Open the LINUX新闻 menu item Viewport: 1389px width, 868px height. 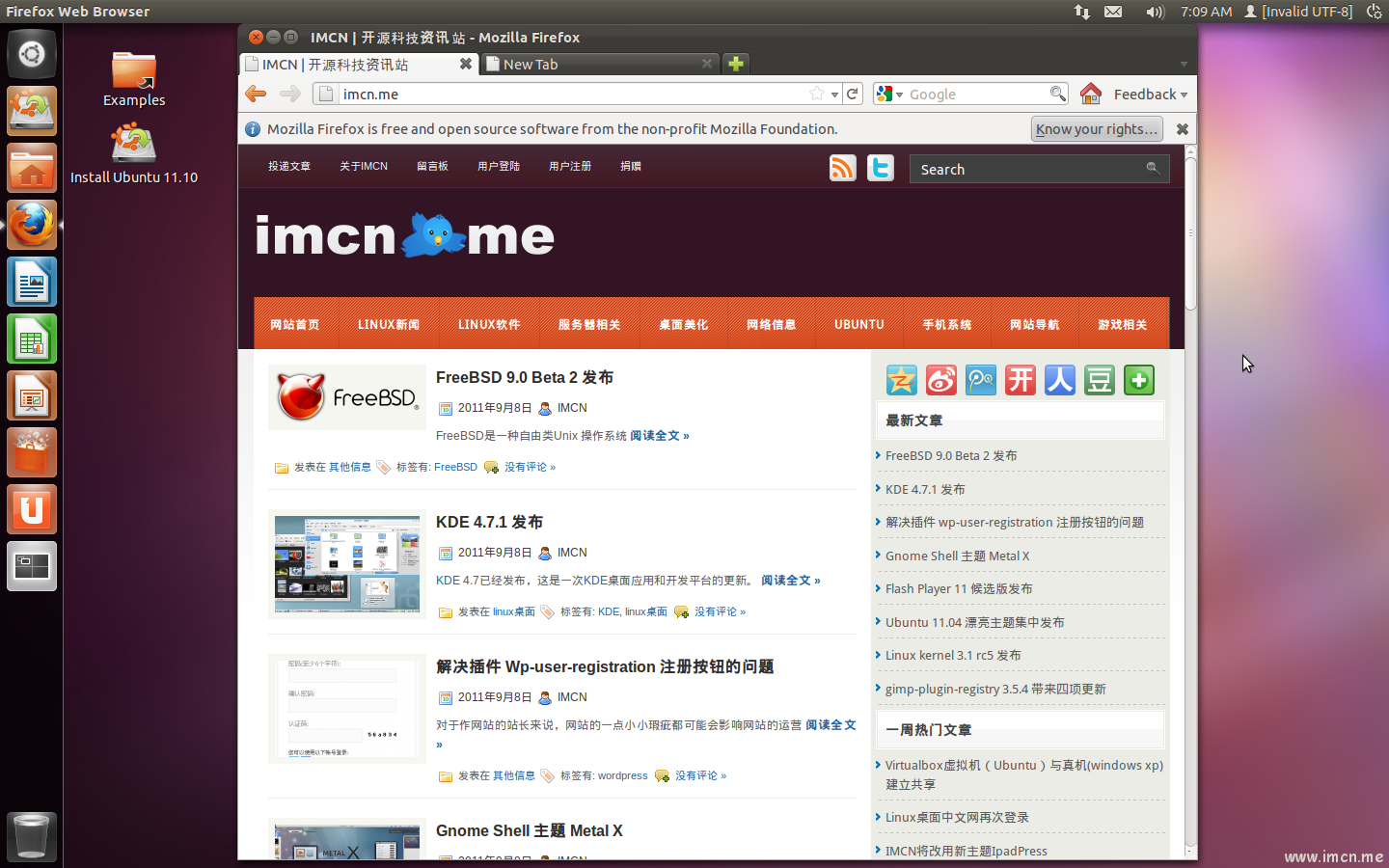click(389, 324)
